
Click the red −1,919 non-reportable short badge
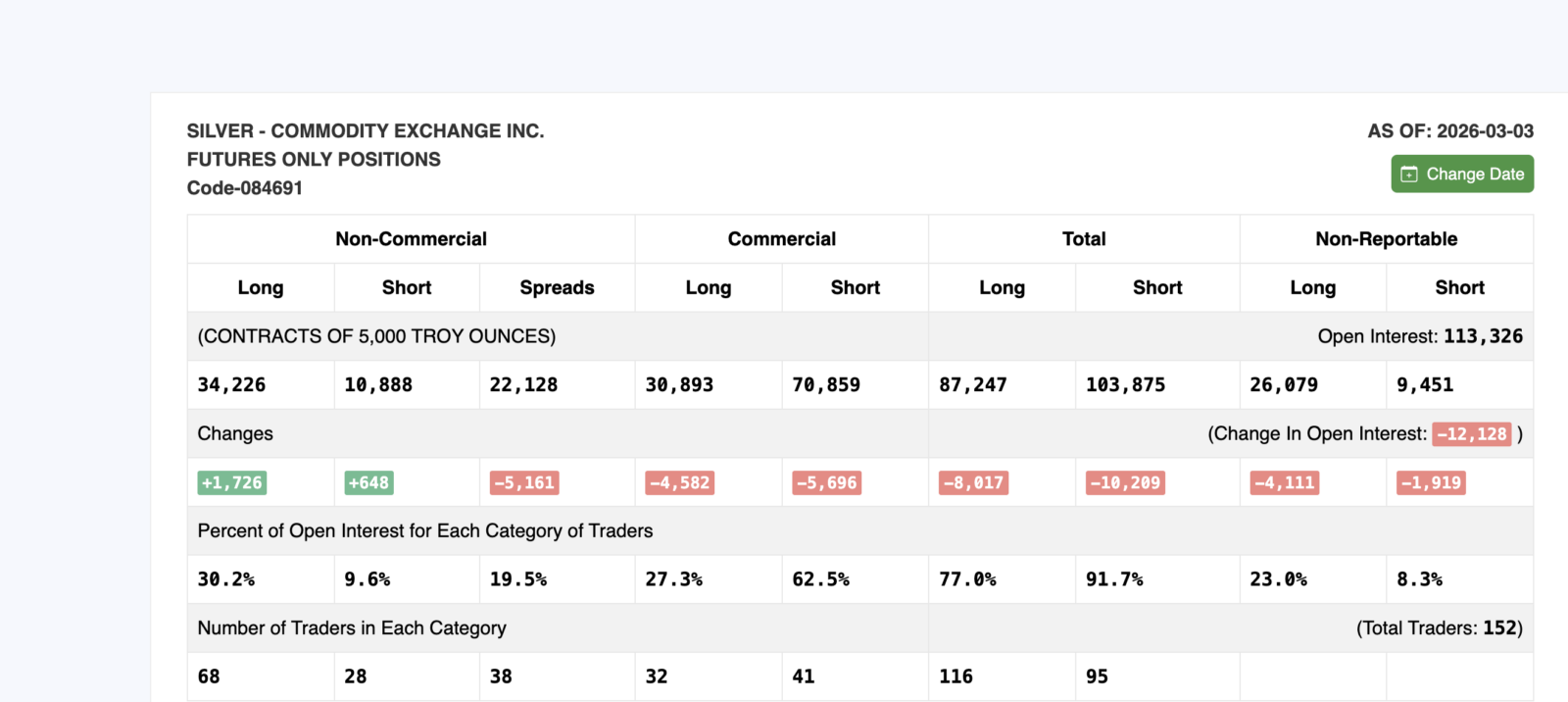pyautogui.click(x=1431, y=482)
